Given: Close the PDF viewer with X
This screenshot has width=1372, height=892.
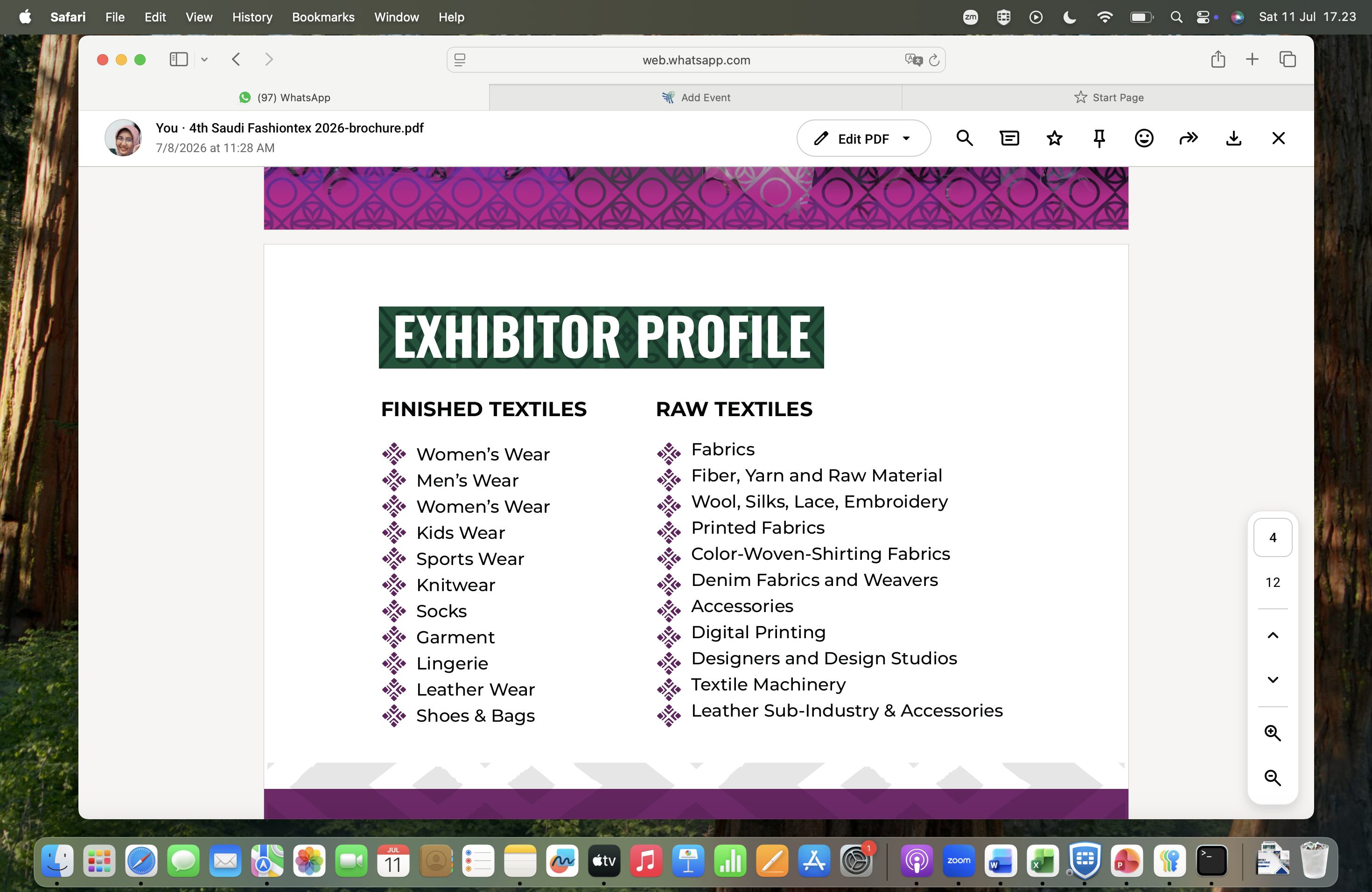Looking at the screenshot, I should [x=1279, y=138].
